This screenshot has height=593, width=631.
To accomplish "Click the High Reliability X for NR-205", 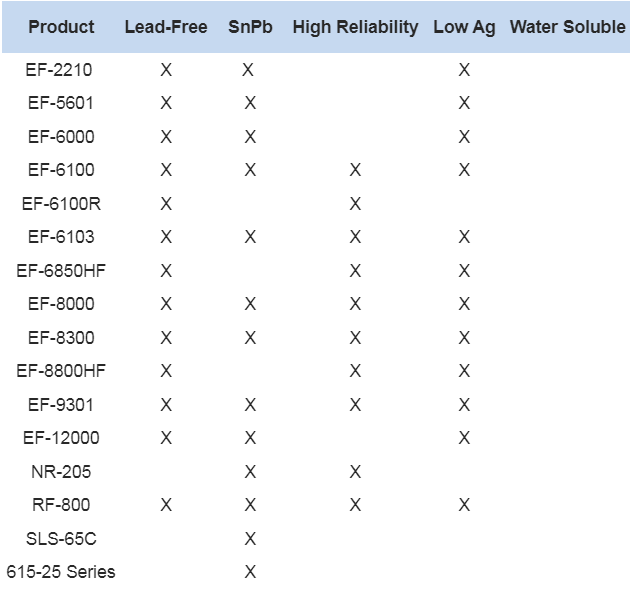I will [x=355, y=472].
